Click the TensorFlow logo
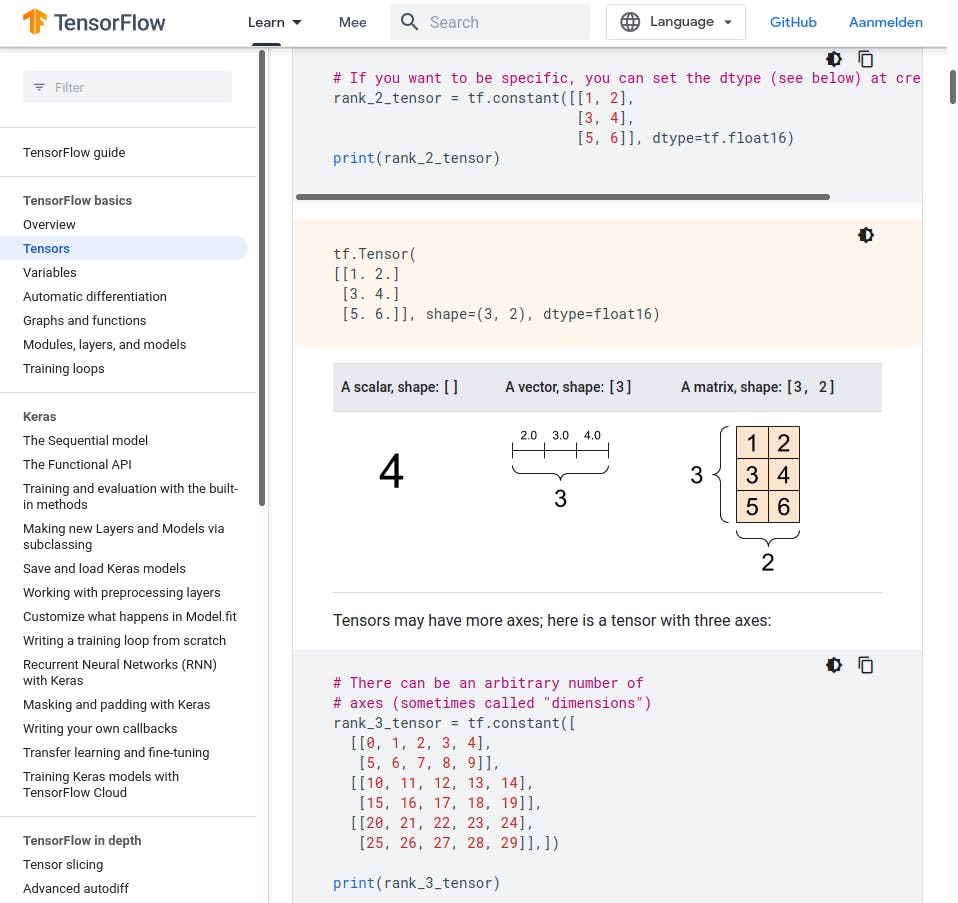This screenshot has width=958, height=903. [x=93, y=22]
